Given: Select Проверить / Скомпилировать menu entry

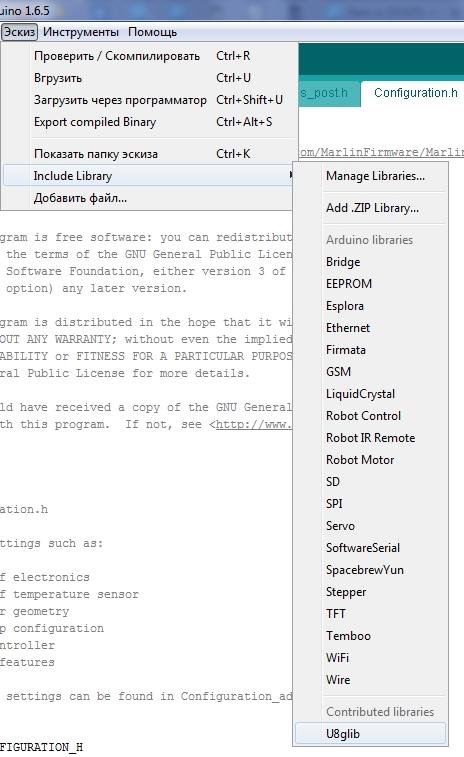Looking at the screenshot, I should (x=148, y=56).
